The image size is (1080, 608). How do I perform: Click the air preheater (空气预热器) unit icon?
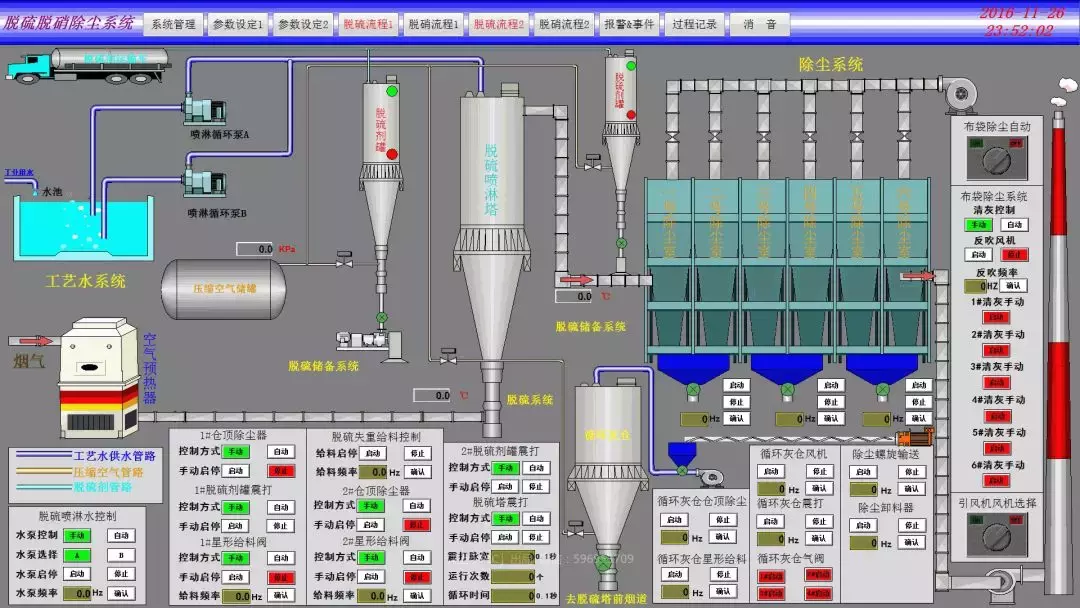[x=98, y=377]
